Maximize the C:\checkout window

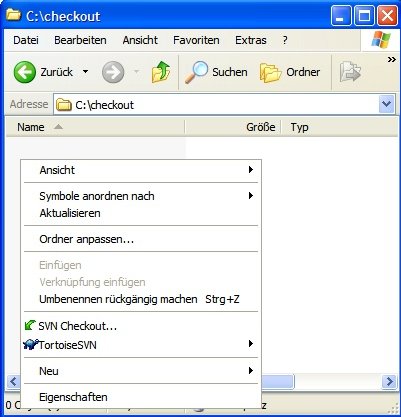(364, 16)
